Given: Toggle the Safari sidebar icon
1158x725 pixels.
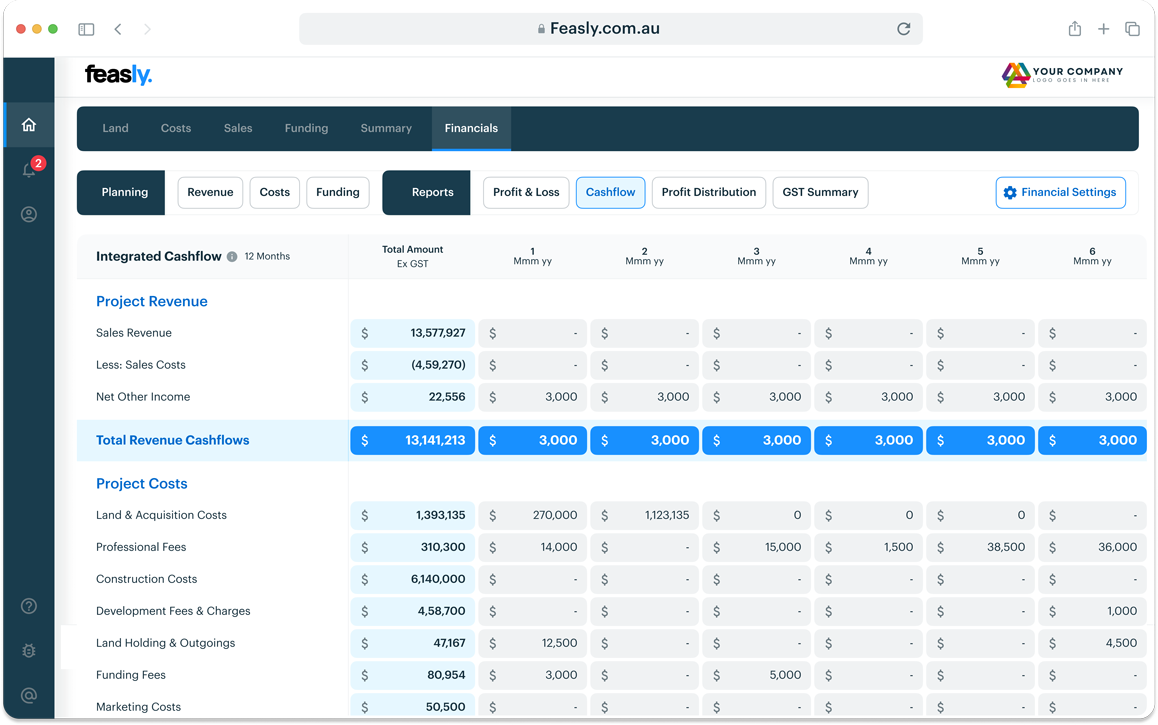Looking at the screenshot, I should pyautogui.click(x=86, y=29).
